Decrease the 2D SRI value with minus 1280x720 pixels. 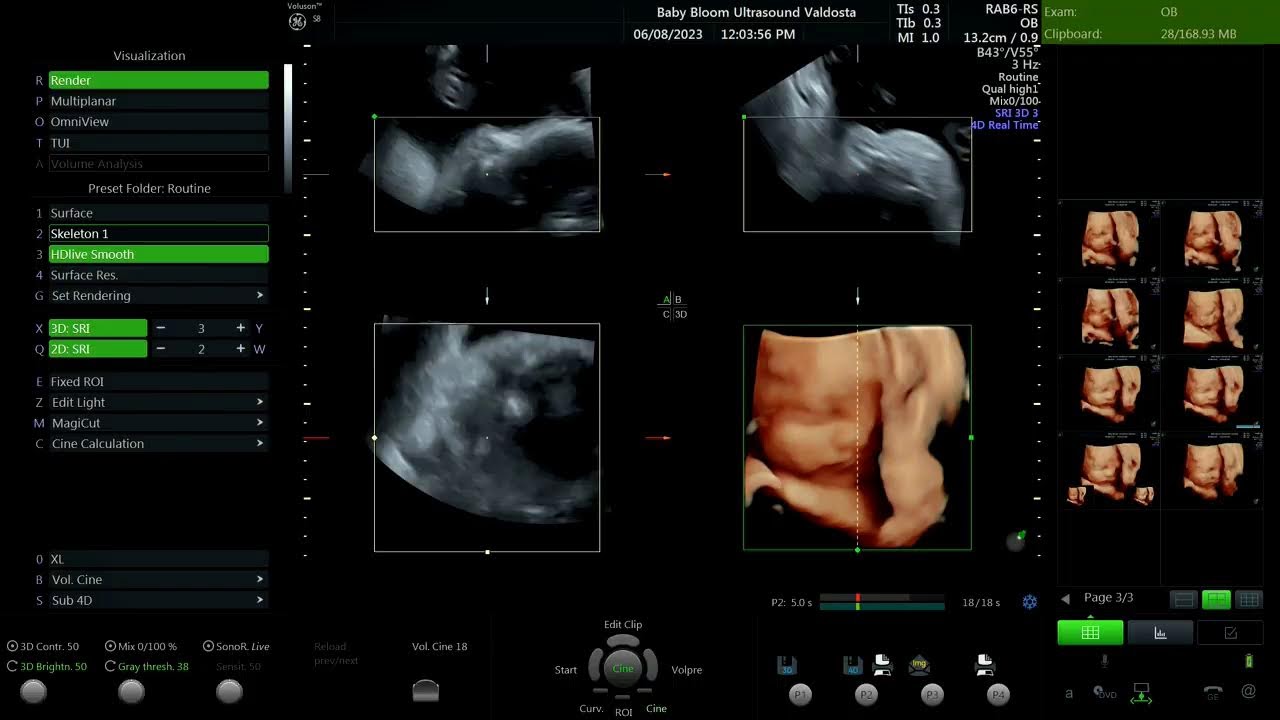161,349
